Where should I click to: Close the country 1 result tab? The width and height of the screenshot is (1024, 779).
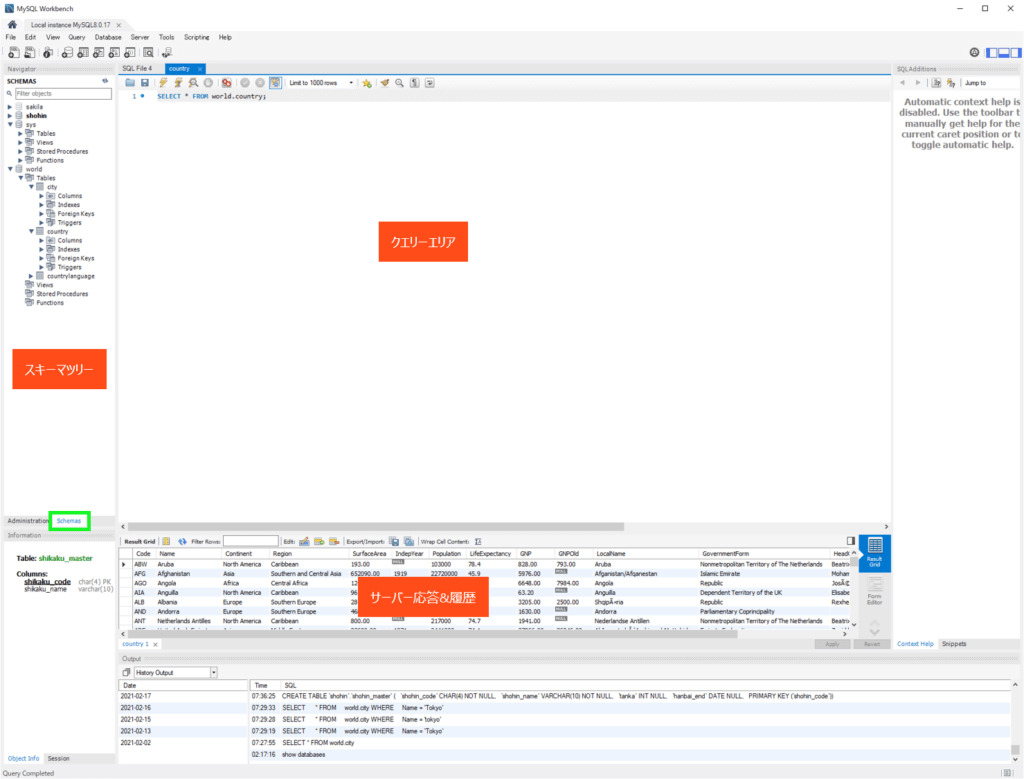[x=155, y=644]
